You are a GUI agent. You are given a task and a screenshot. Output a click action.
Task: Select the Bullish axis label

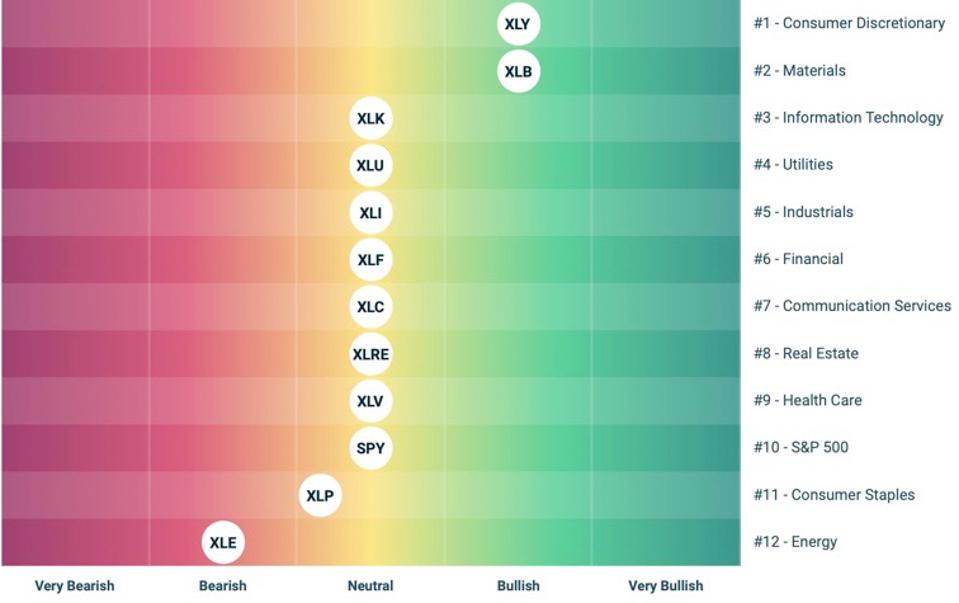tap(518, 586)
